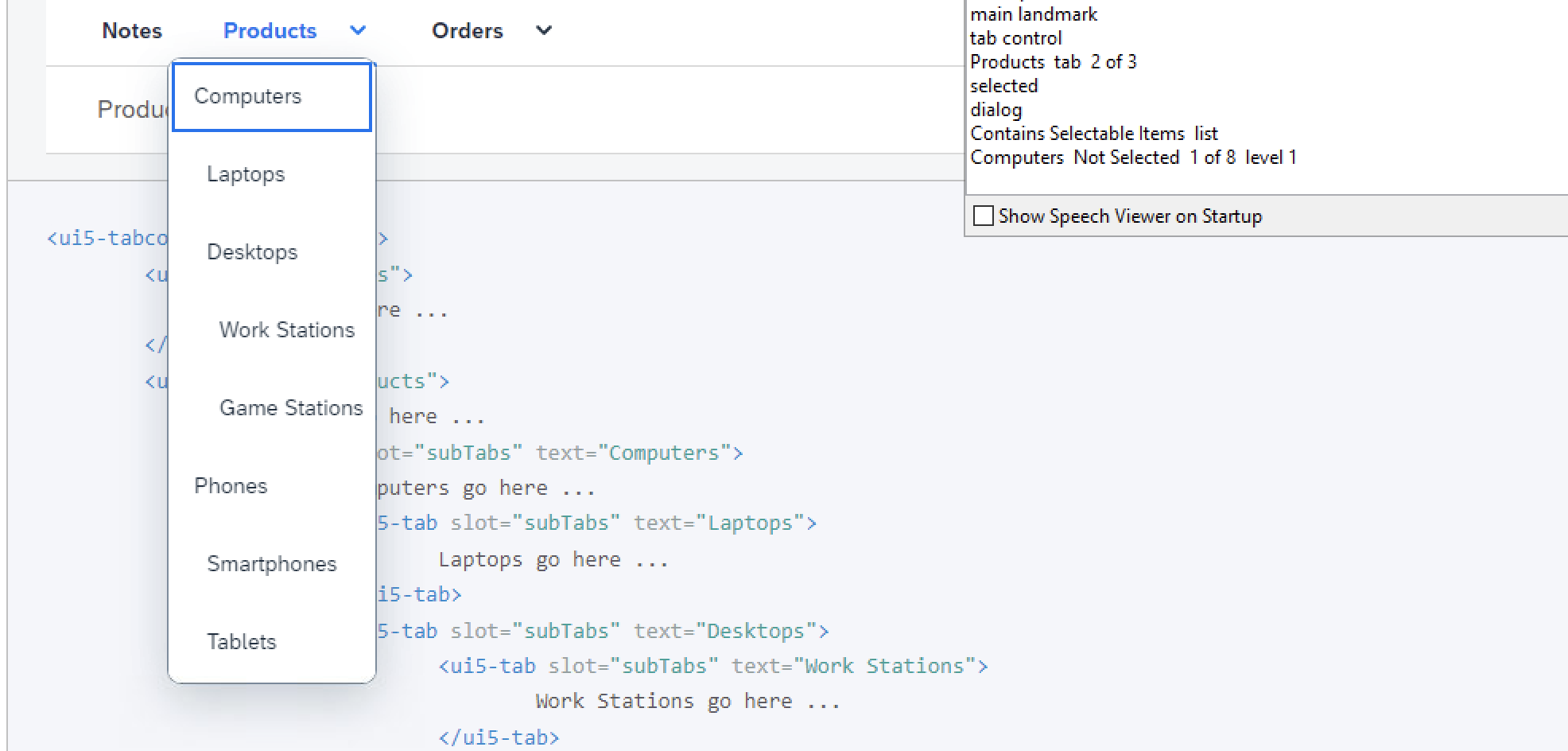Select Tablets at the bottom of the dropdown
Screen dimensions: 1568x751
[241, 641]
